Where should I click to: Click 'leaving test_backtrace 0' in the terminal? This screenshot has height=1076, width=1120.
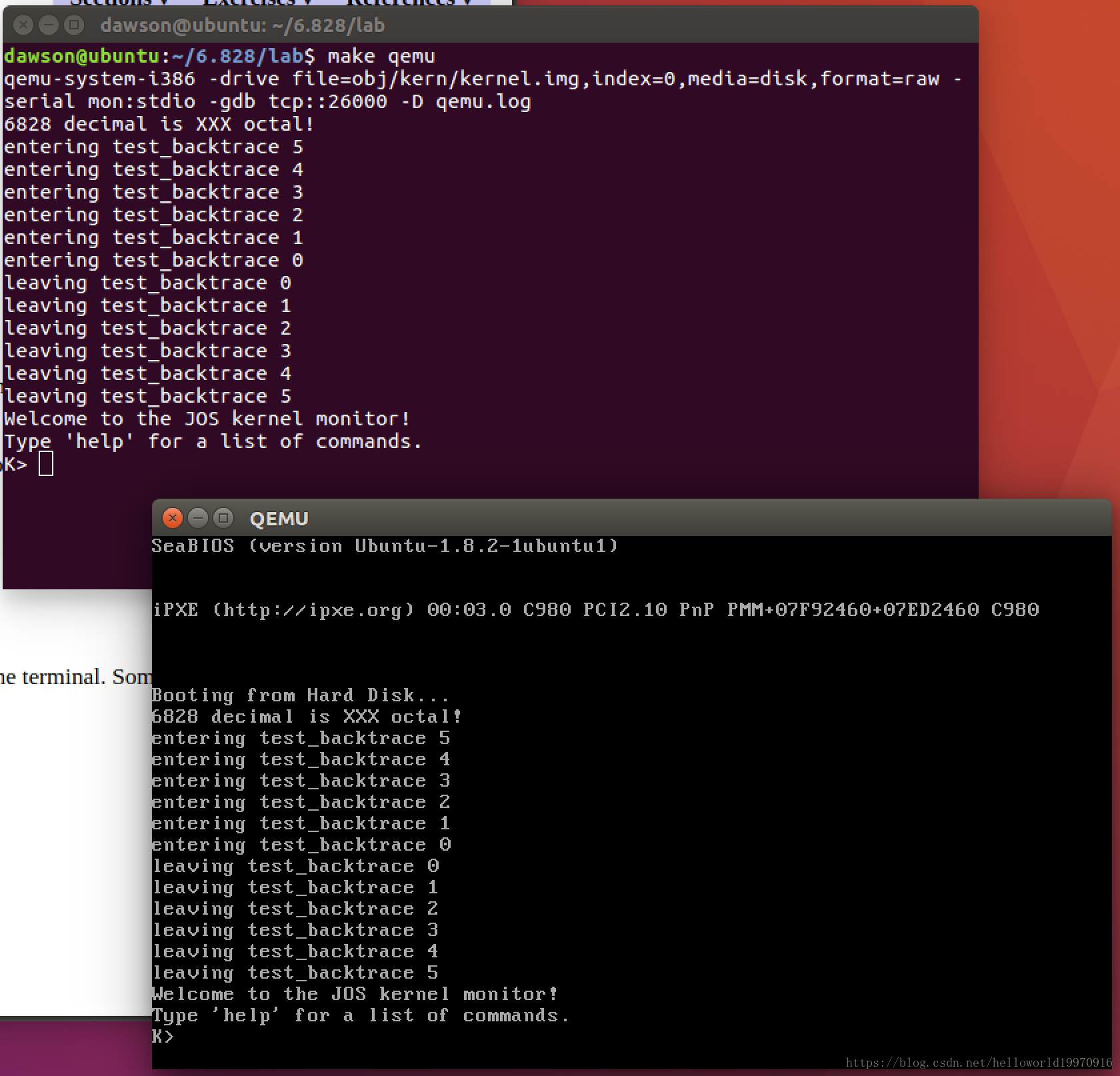[x=147, y=283]
